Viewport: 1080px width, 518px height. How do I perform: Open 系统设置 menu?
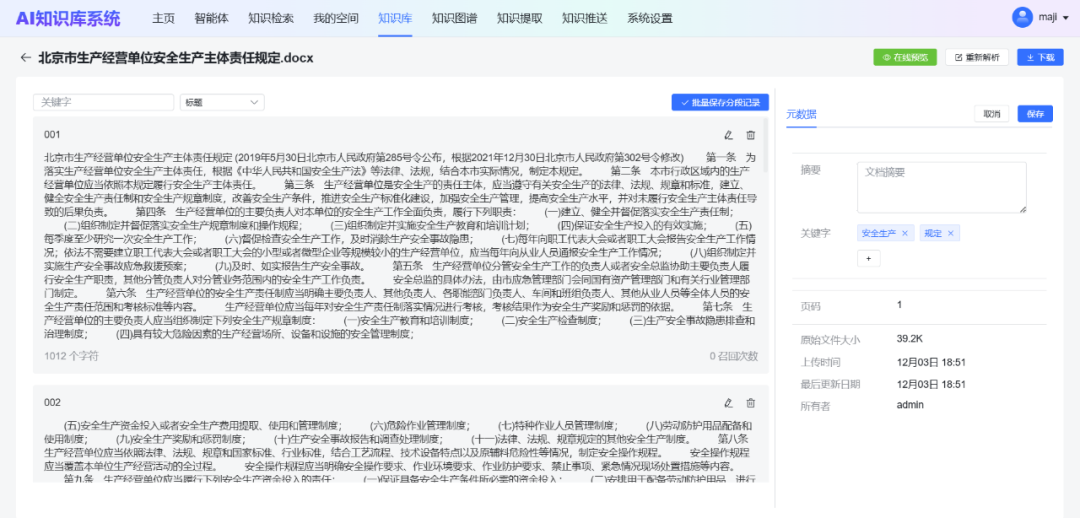(650, 19)
